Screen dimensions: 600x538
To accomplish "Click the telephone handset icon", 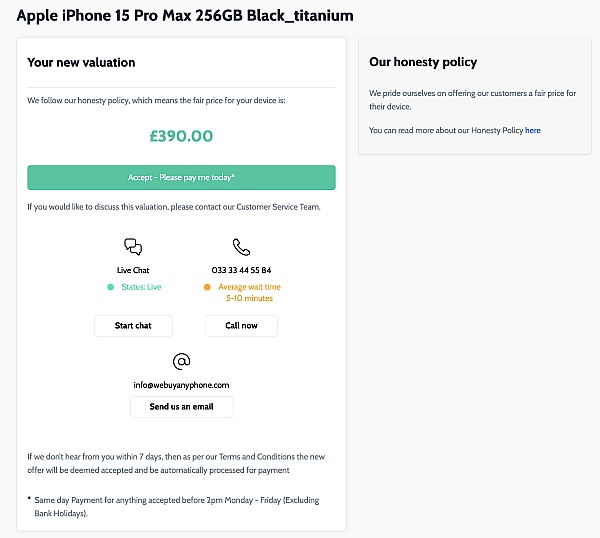I will pos(241,247).
